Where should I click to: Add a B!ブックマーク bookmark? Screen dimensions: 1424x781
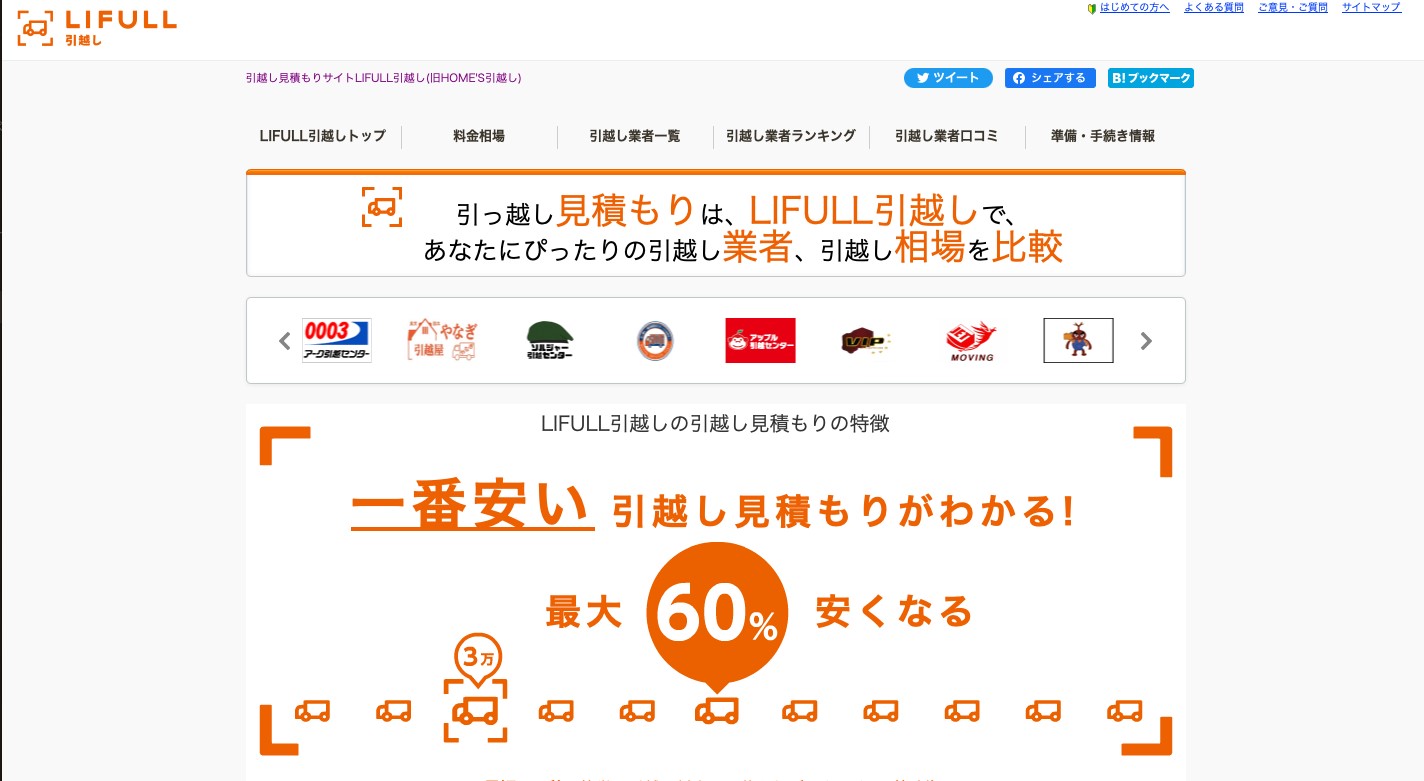point(1151,78)
